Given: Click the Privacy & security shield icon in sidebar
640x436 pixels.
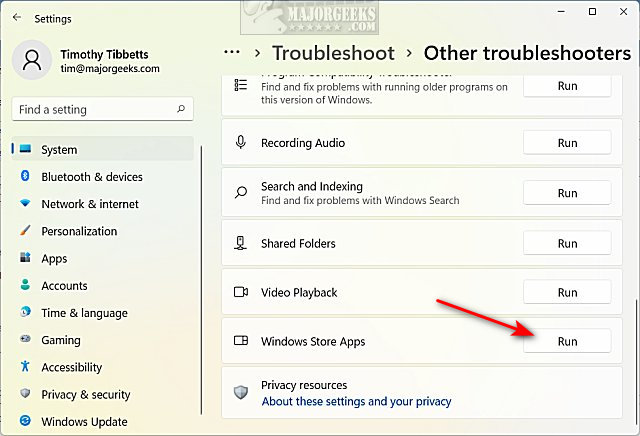Looking at the screenshot, I should (x=25, y=393).
